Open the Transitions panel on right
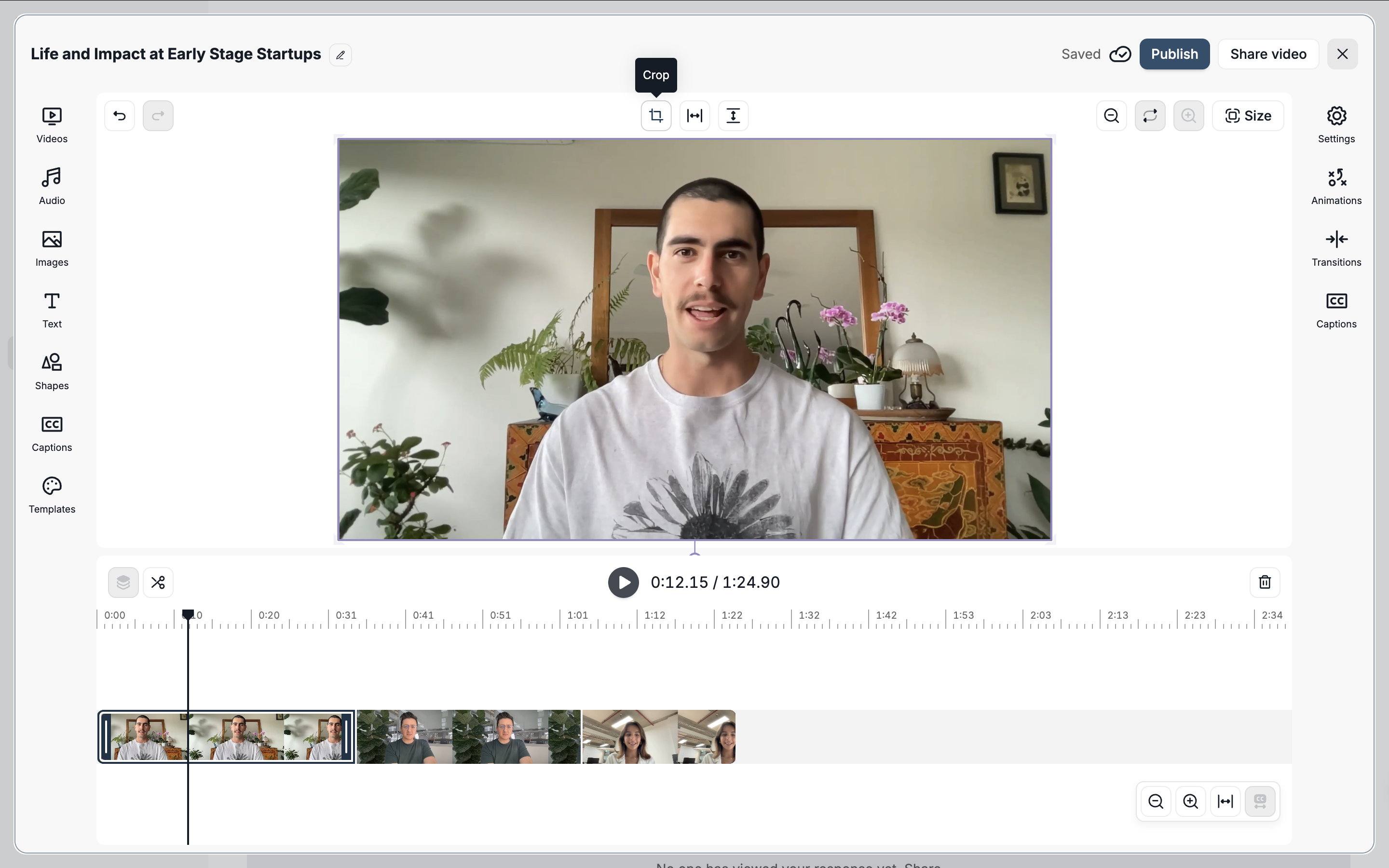This screenshot has width=1389, height=868. tap(1335, 247)
